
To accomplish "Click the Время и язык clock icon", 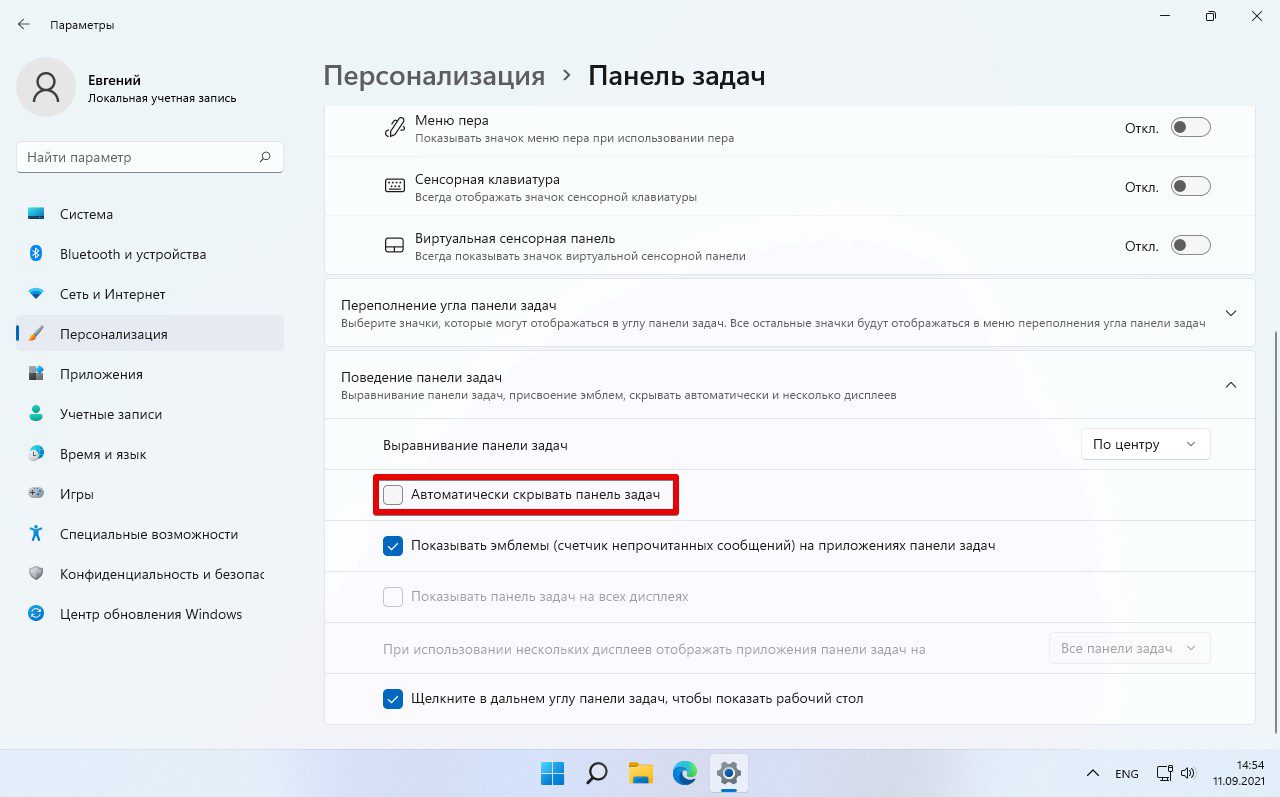I will [36, 454].
